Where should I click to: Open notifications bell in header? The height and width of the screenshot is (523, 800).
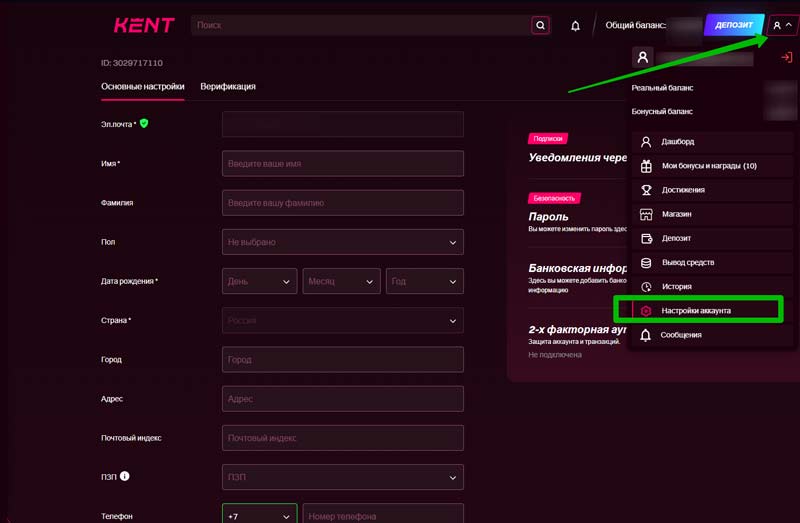point(575,26)
